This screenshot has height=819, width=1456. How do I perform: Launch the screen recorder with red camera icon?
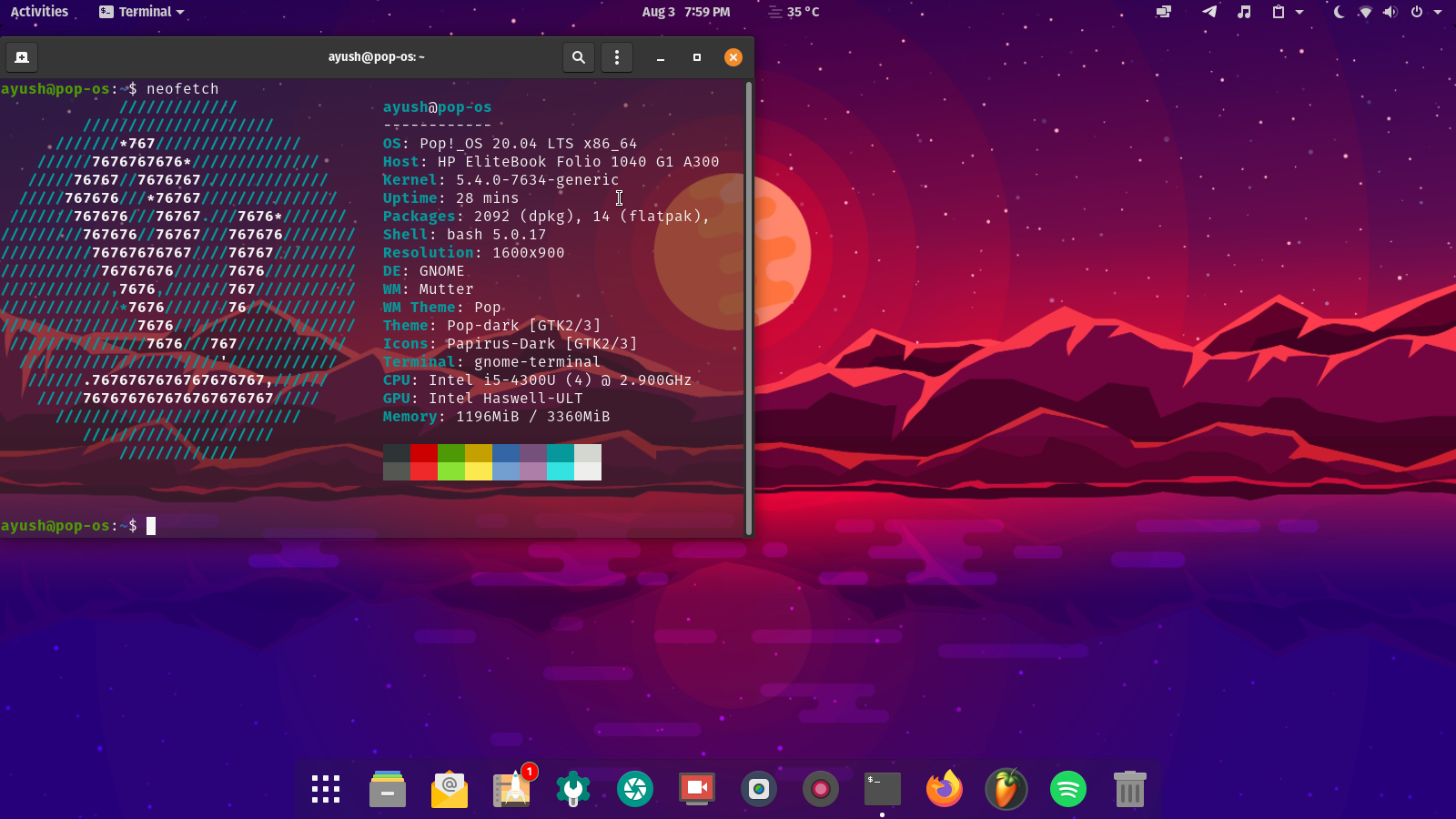820,789
